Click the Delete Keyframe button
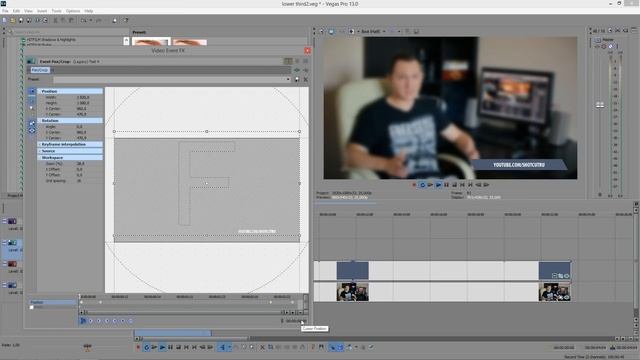The width and height of the screenshot is (640, 360). coord(131,321)
